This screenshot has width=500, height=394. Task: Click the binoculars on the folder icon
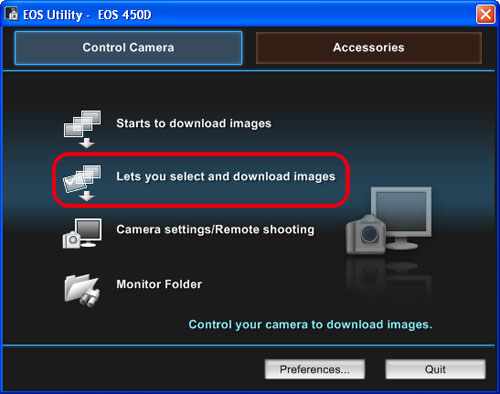90,298
